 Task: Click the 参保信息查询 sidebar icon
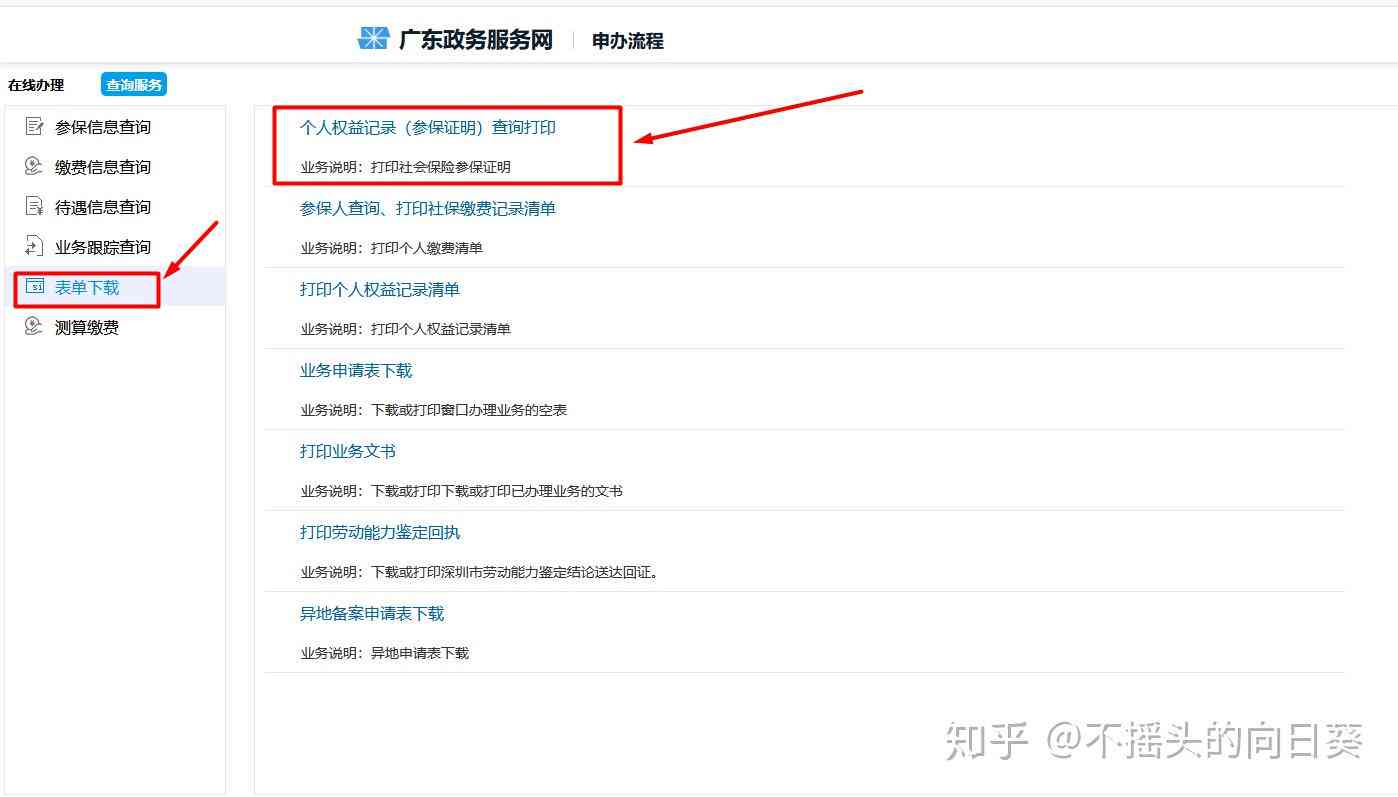point(34,126)
